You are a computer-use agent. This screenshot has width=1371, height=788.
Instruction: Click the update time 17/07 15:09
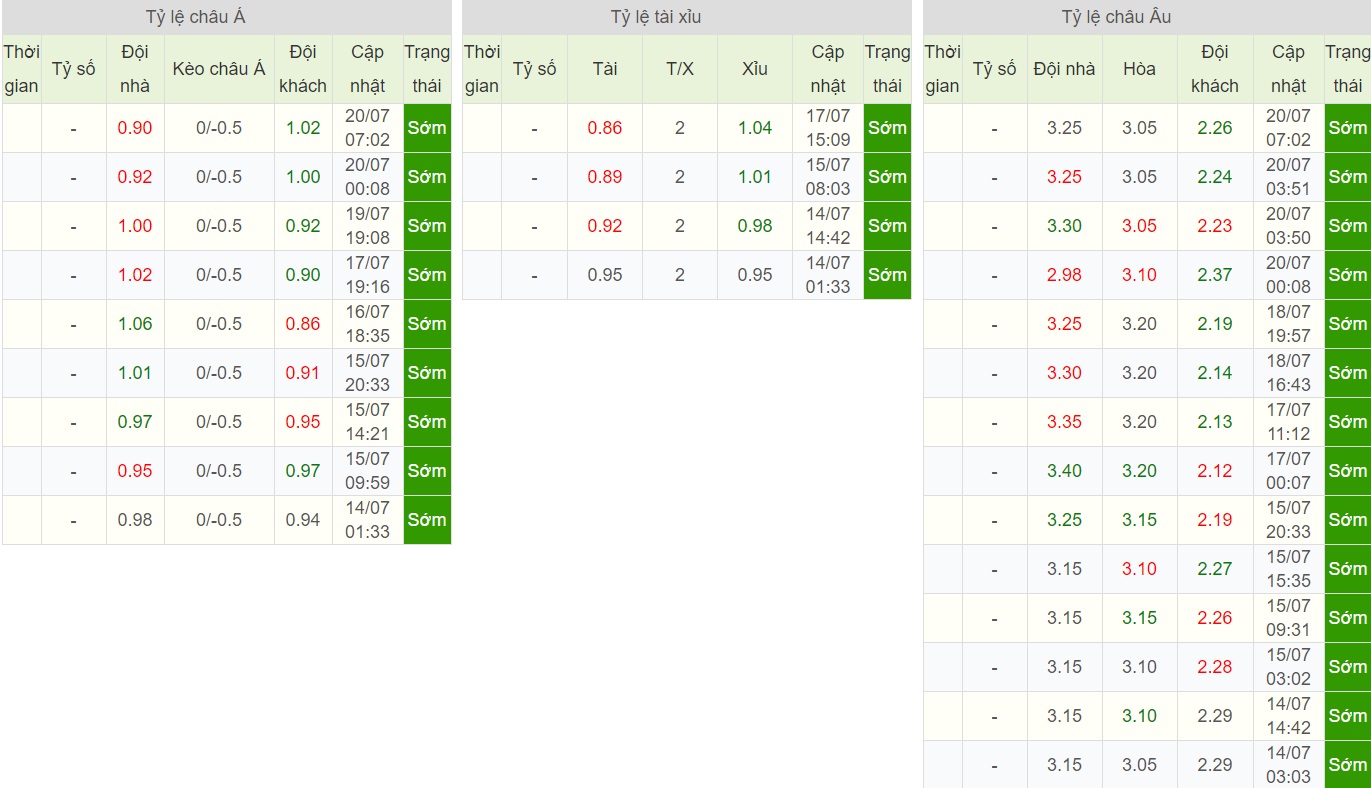828,128
